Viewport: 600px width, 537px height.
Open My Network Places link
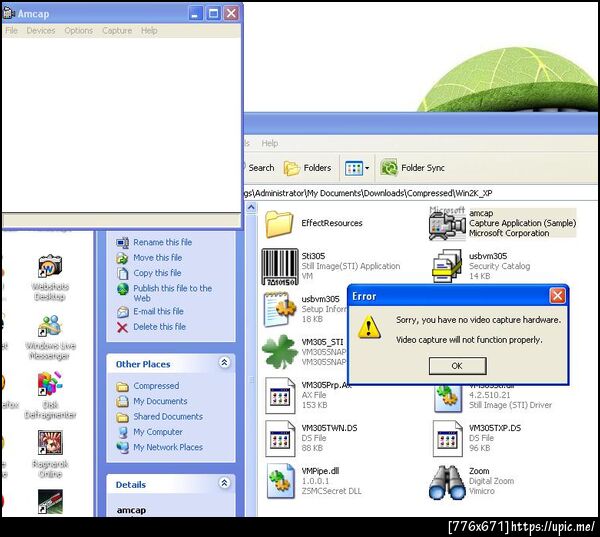pos(168,447)
